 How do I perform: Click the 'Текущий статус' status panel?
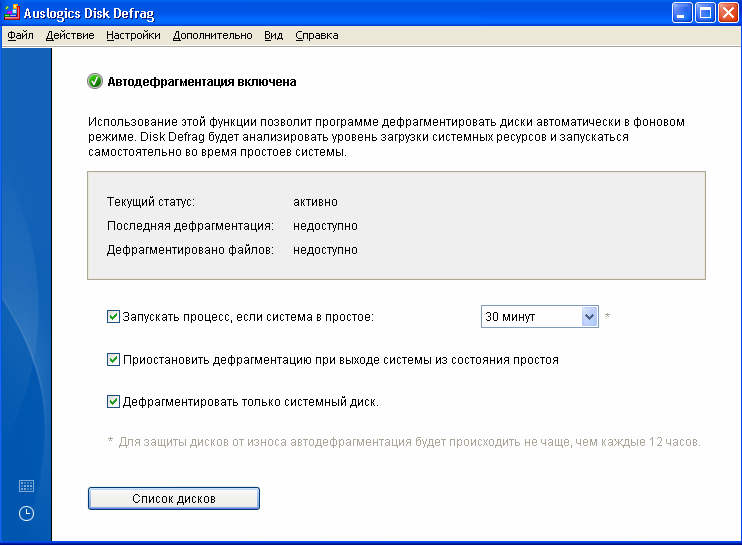[x=395, y=226]
